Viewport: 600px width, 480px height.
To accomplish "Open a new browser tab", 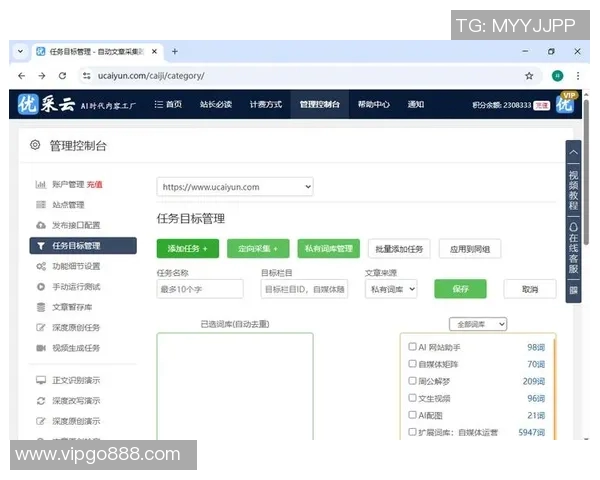I will (x=174, y=51).
